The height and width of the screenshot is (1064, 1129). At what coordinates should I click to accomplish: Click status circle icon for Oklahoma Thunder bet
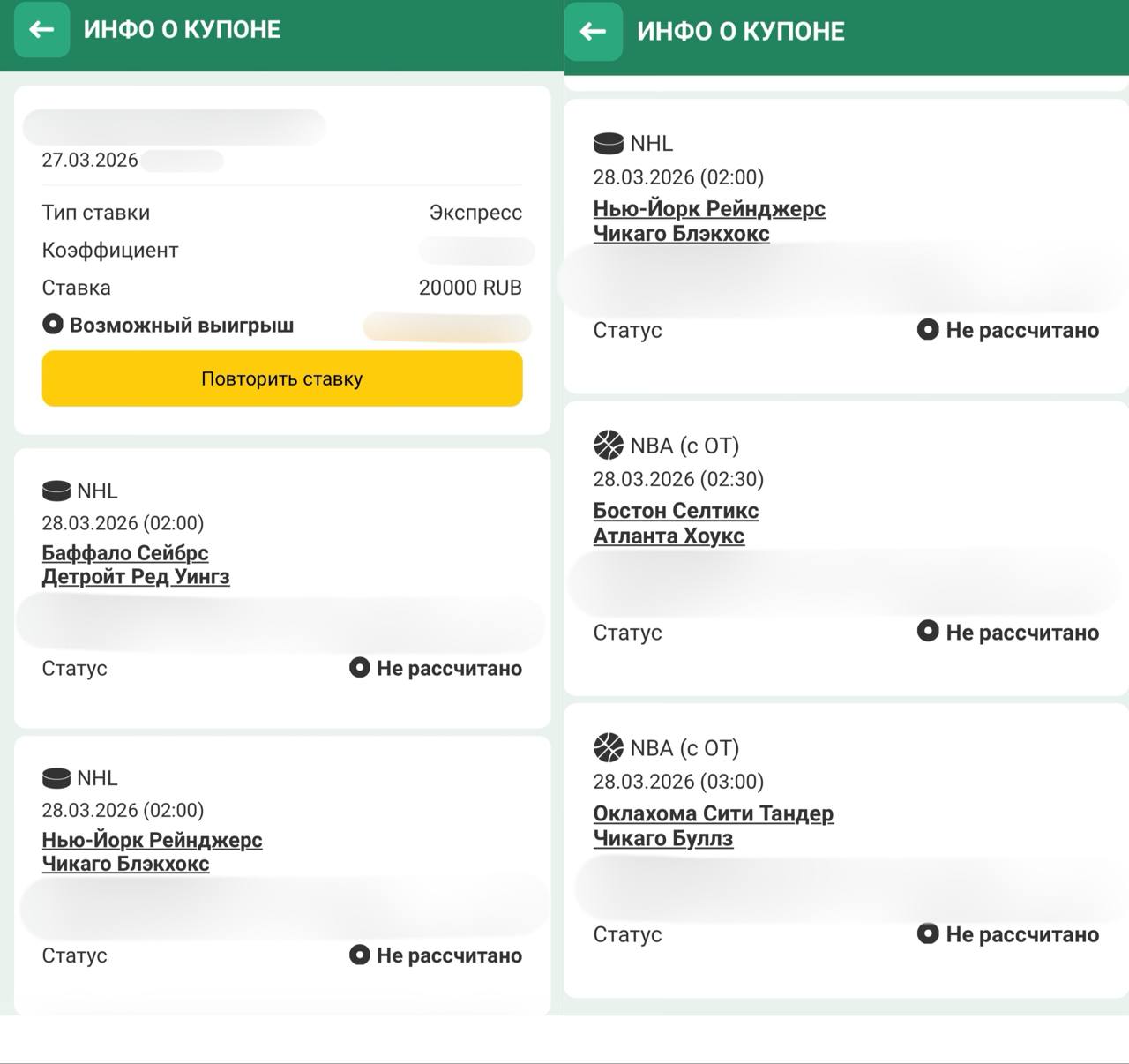[928, 933]
